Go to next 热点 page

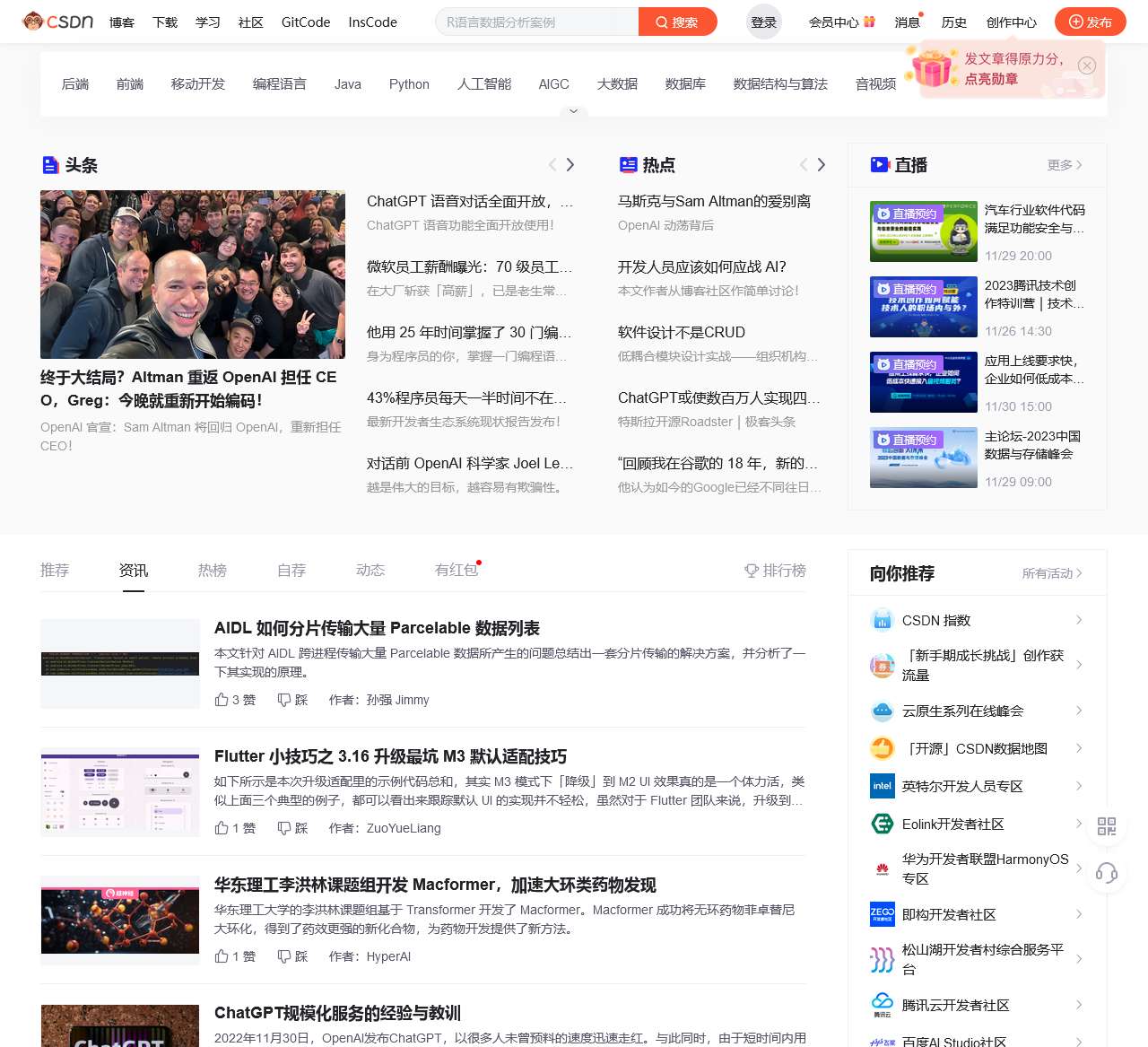click(x=822, y=165)
